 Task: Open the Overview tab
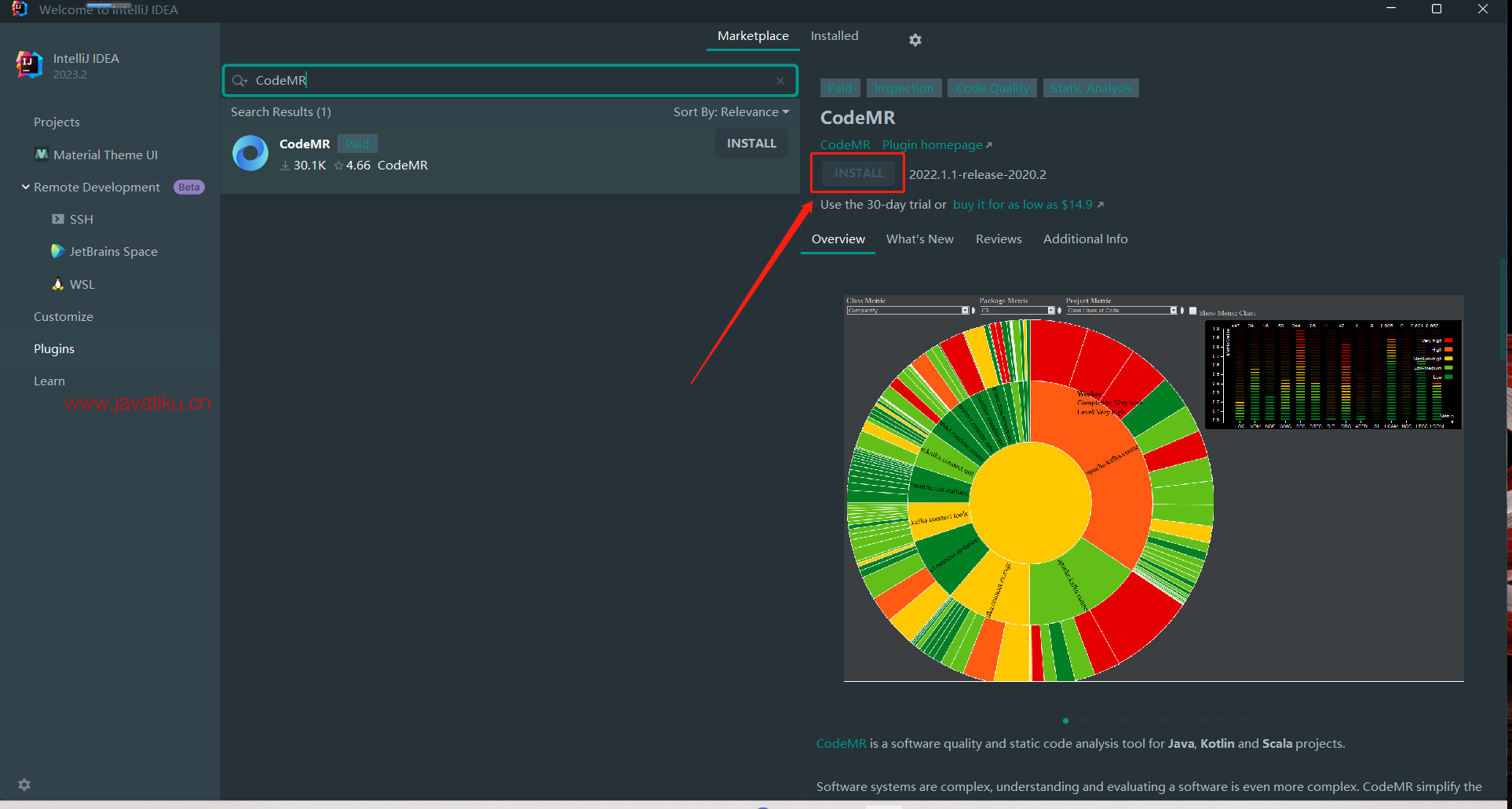838,239
